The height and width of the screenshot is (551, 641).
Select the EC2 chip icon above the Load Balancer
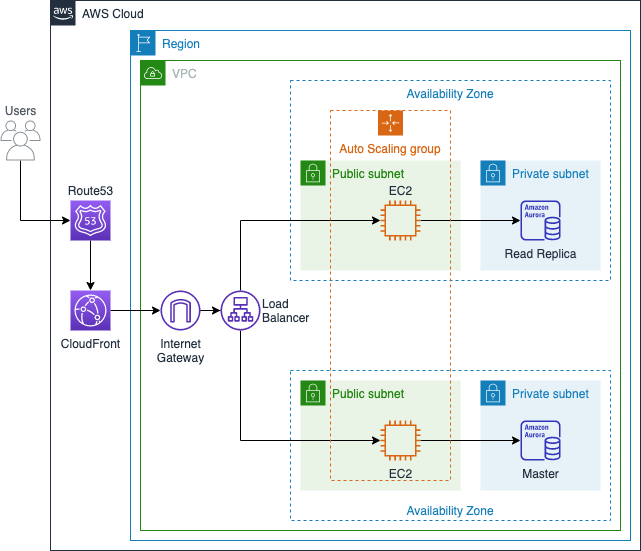click(400, 221)
